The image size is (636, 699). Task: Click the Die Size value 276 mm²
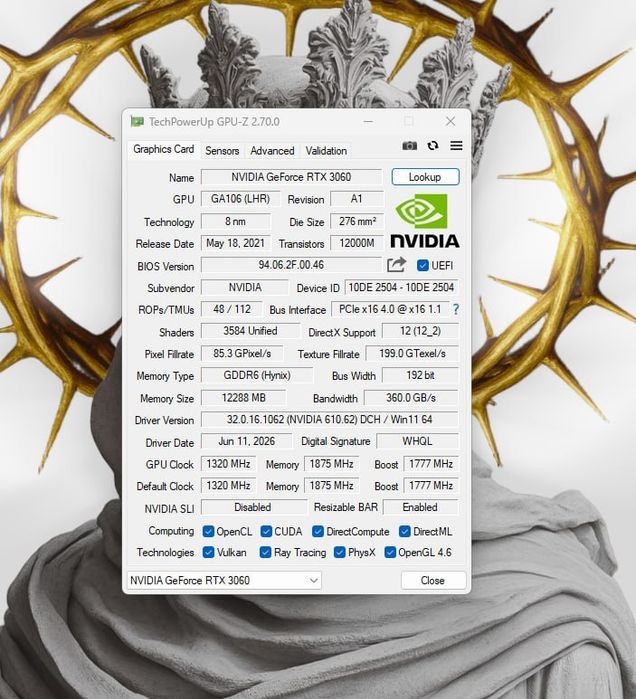pyautogui.click(x=357, y=221)
